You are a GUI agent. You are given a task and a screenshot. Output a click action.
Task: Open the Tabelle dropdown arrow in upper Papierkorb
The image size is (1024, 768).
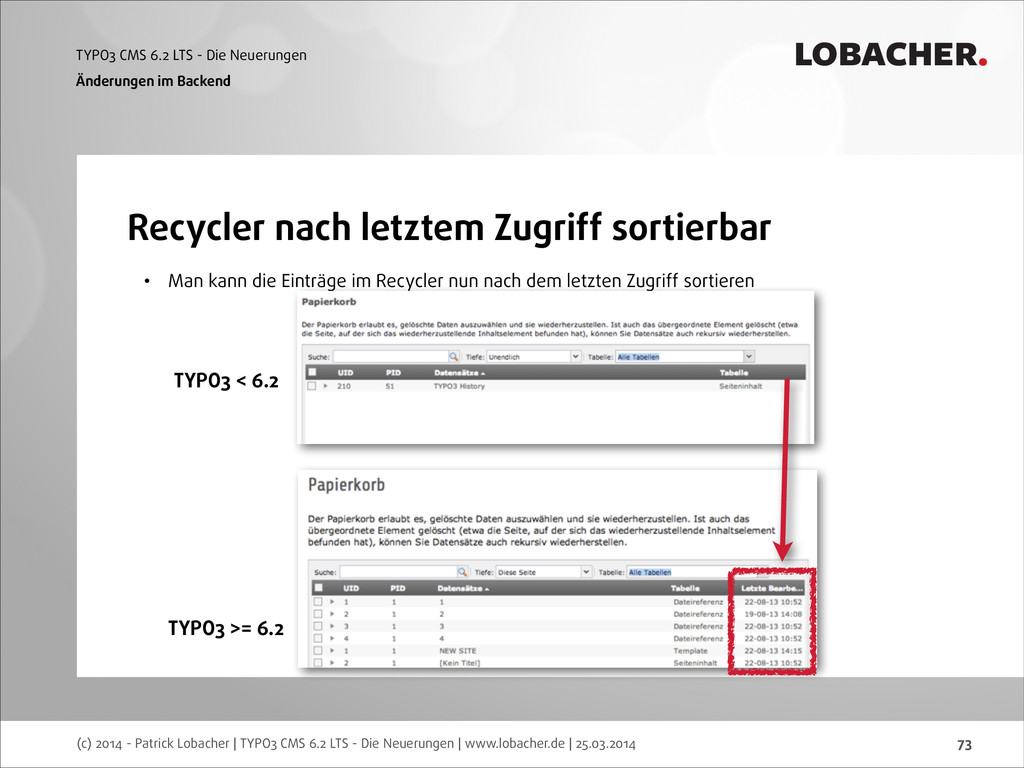pos(749,357)
